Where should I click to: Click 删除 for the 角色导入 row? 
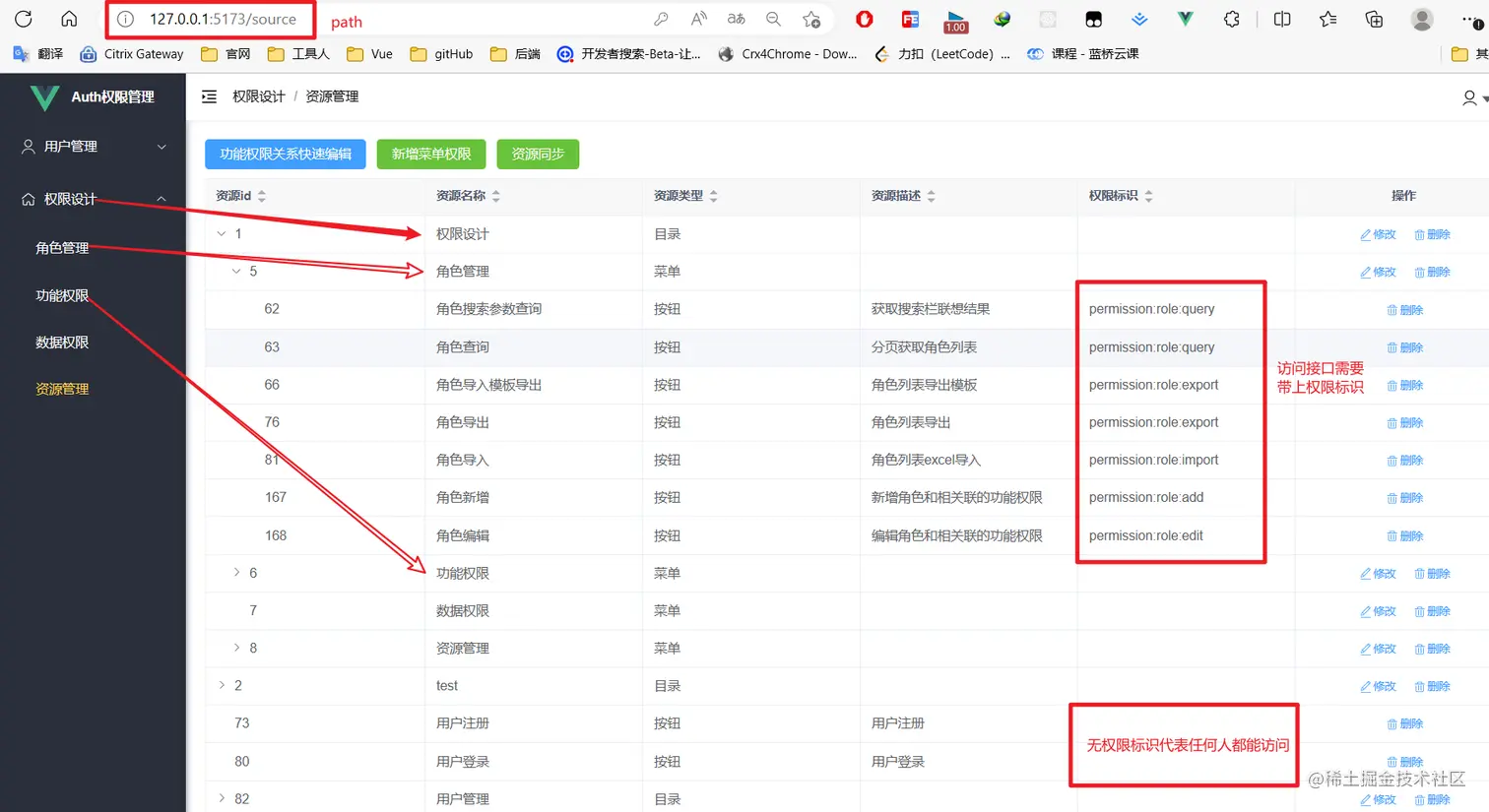point(1405,461)
